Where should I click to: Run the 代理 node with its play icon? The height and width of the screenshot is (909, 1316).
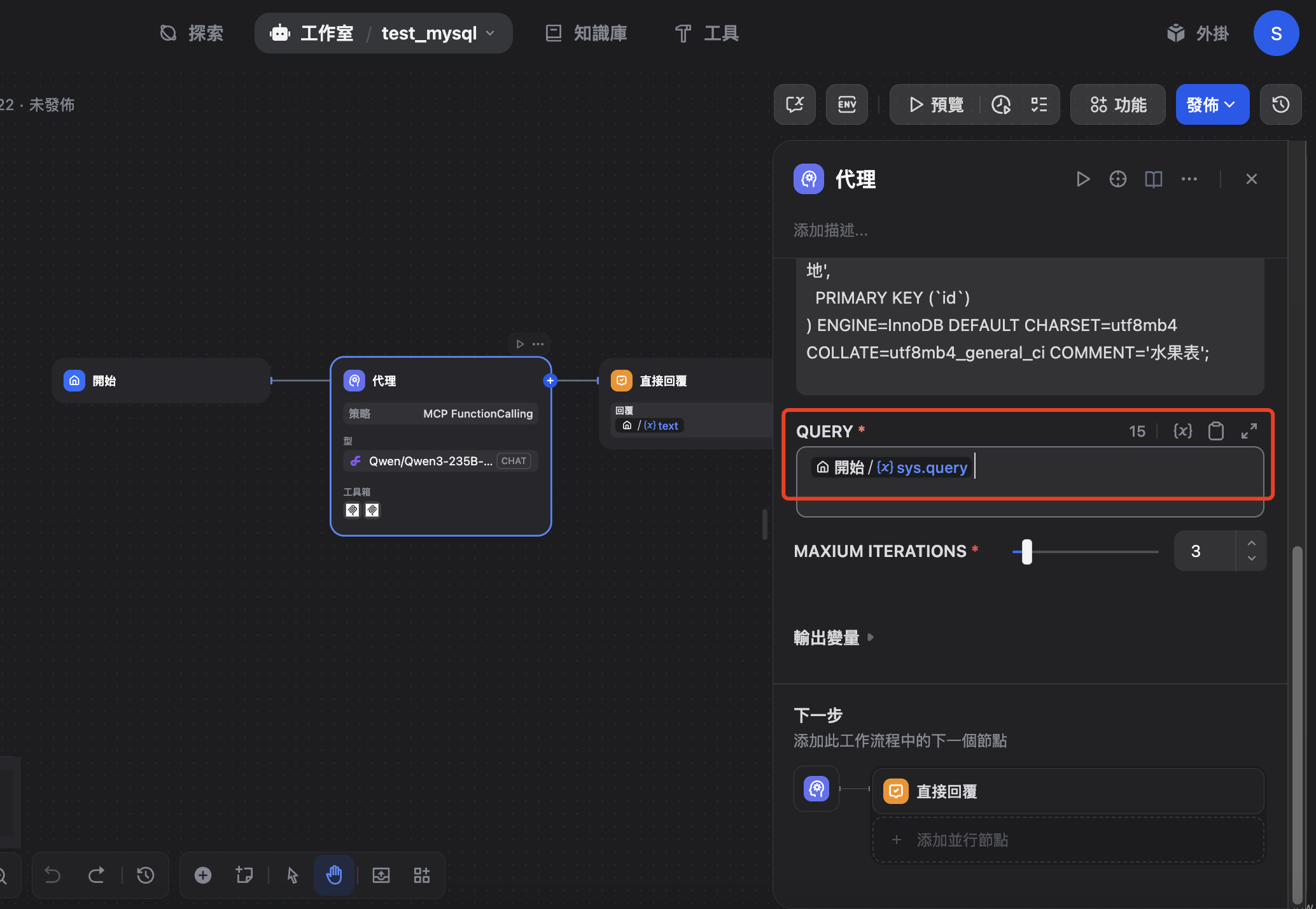coord(1083,179)
